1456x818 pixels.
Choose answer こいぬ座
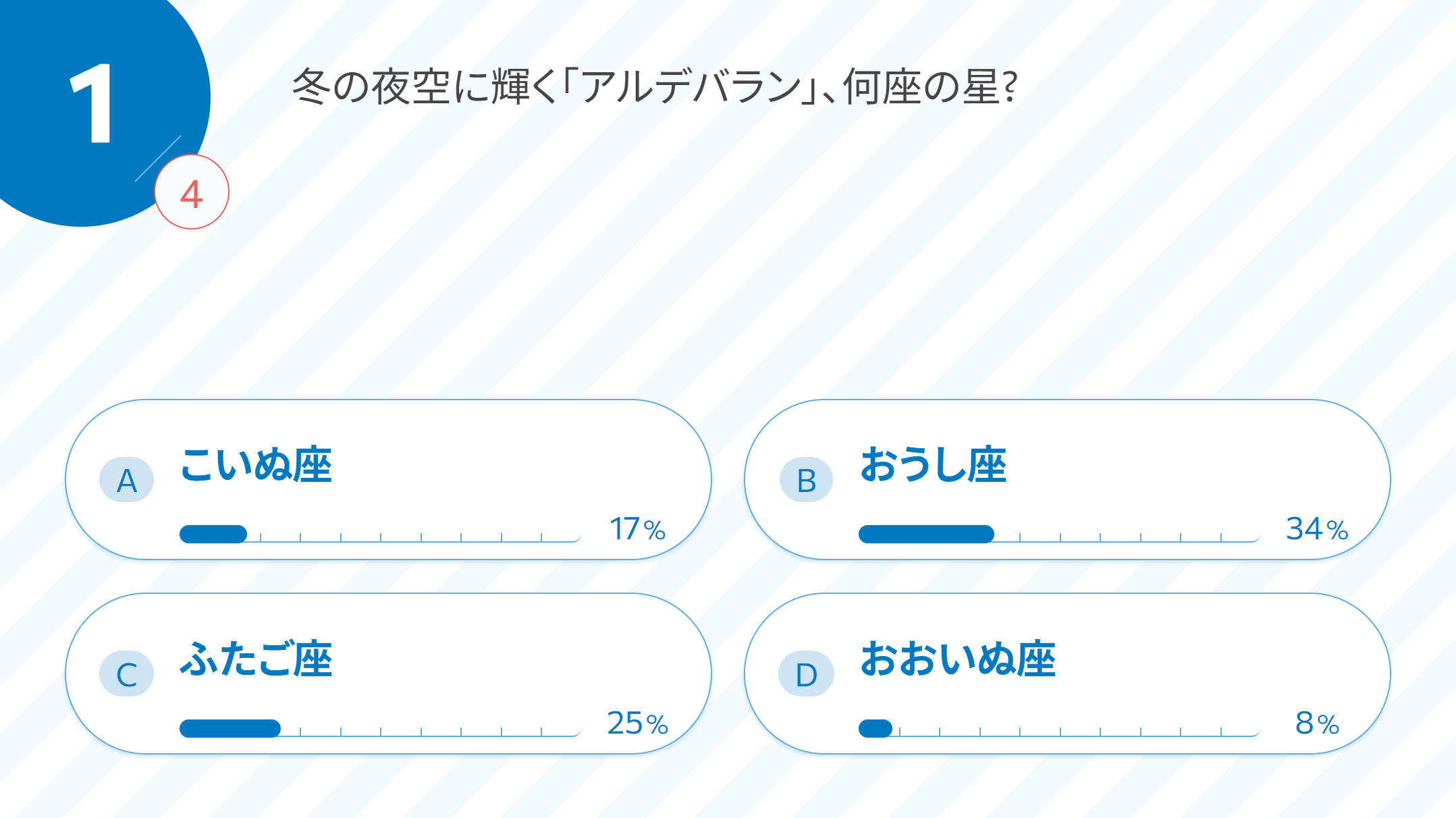257,464
